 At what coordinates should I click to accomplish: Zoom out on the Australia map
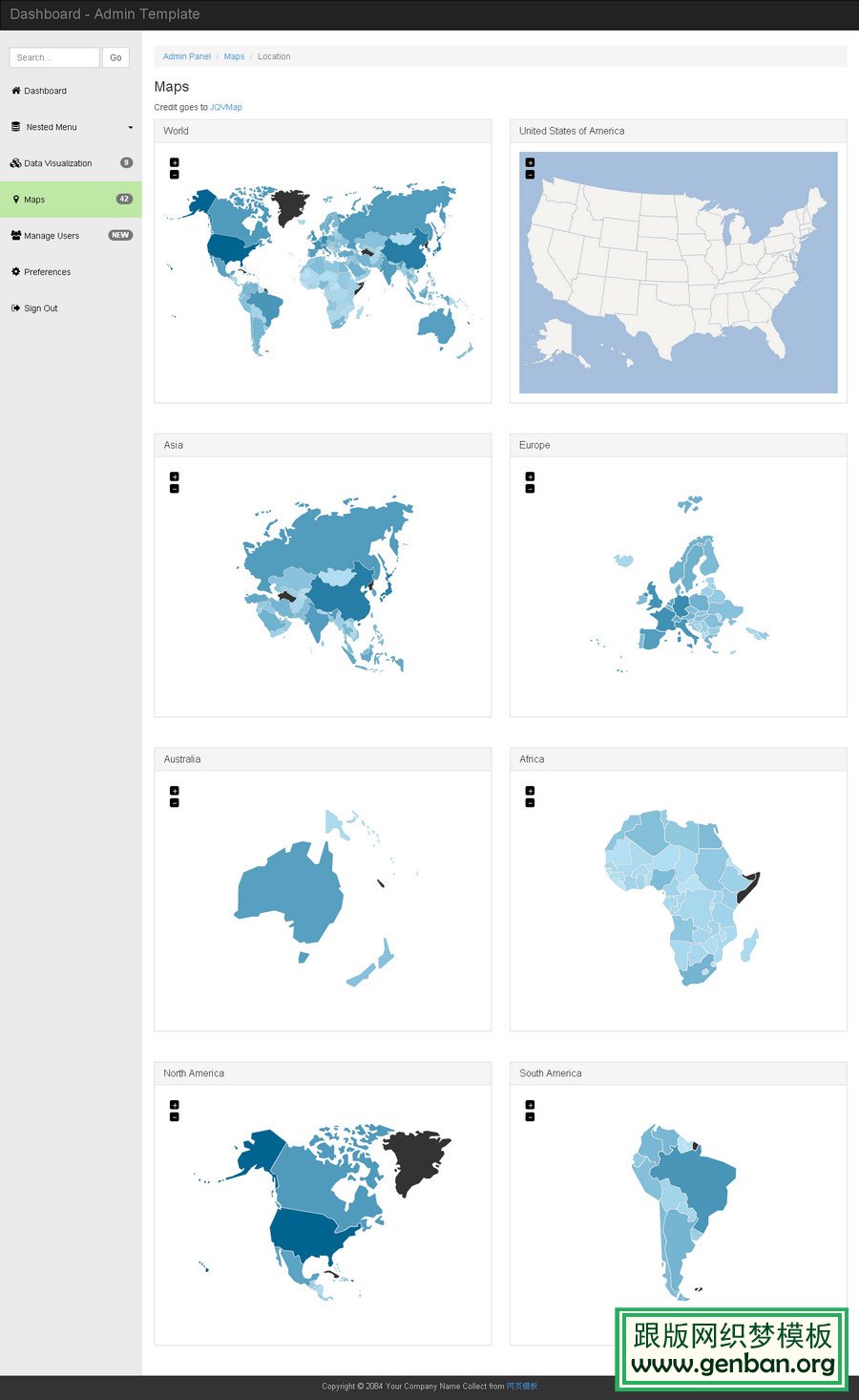[174, 803]
